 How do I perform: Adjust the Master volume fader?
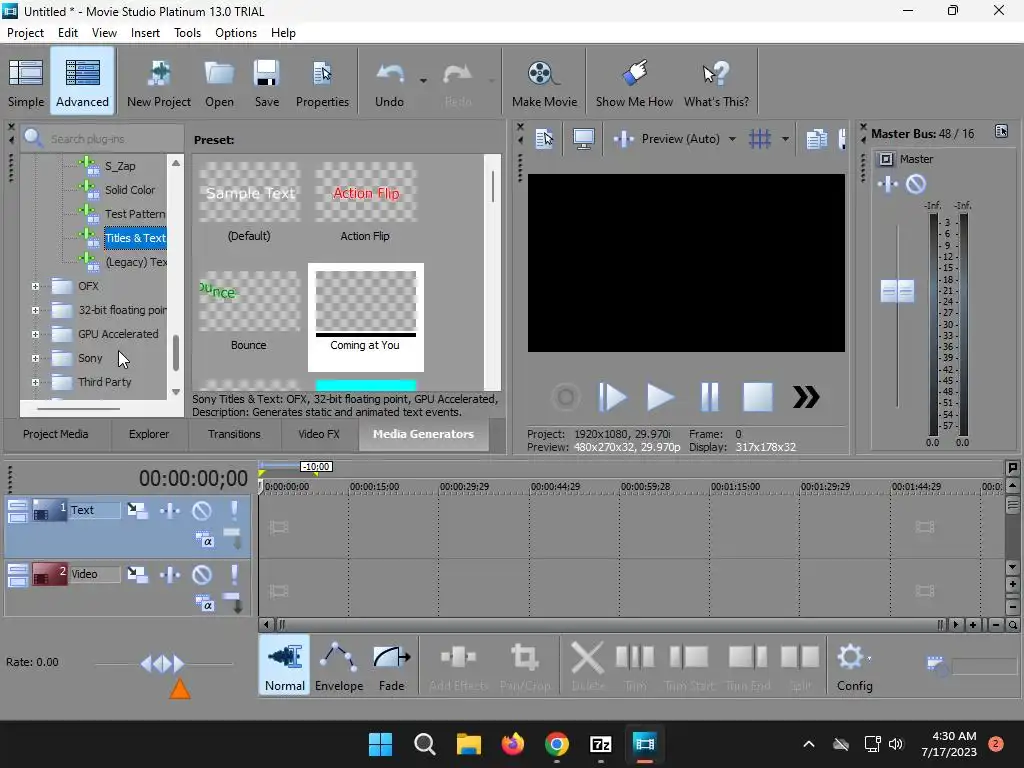tap(897, 291)
